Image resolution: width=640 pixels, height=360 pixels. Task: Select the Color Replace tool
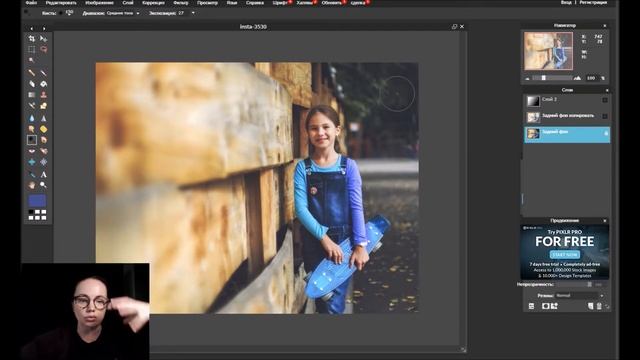pyautogui.click(x=31, y=106)
